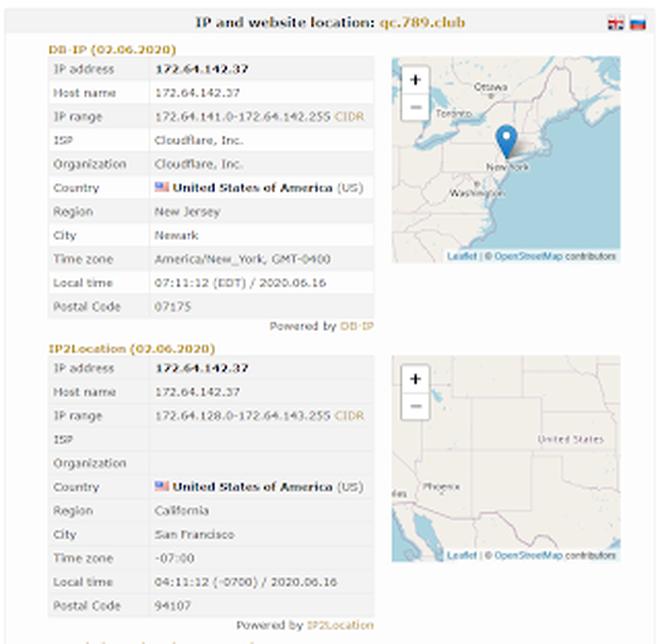660x644 pixels.
Task: Switch language using the English flag icon
Action: pos(616,23)
